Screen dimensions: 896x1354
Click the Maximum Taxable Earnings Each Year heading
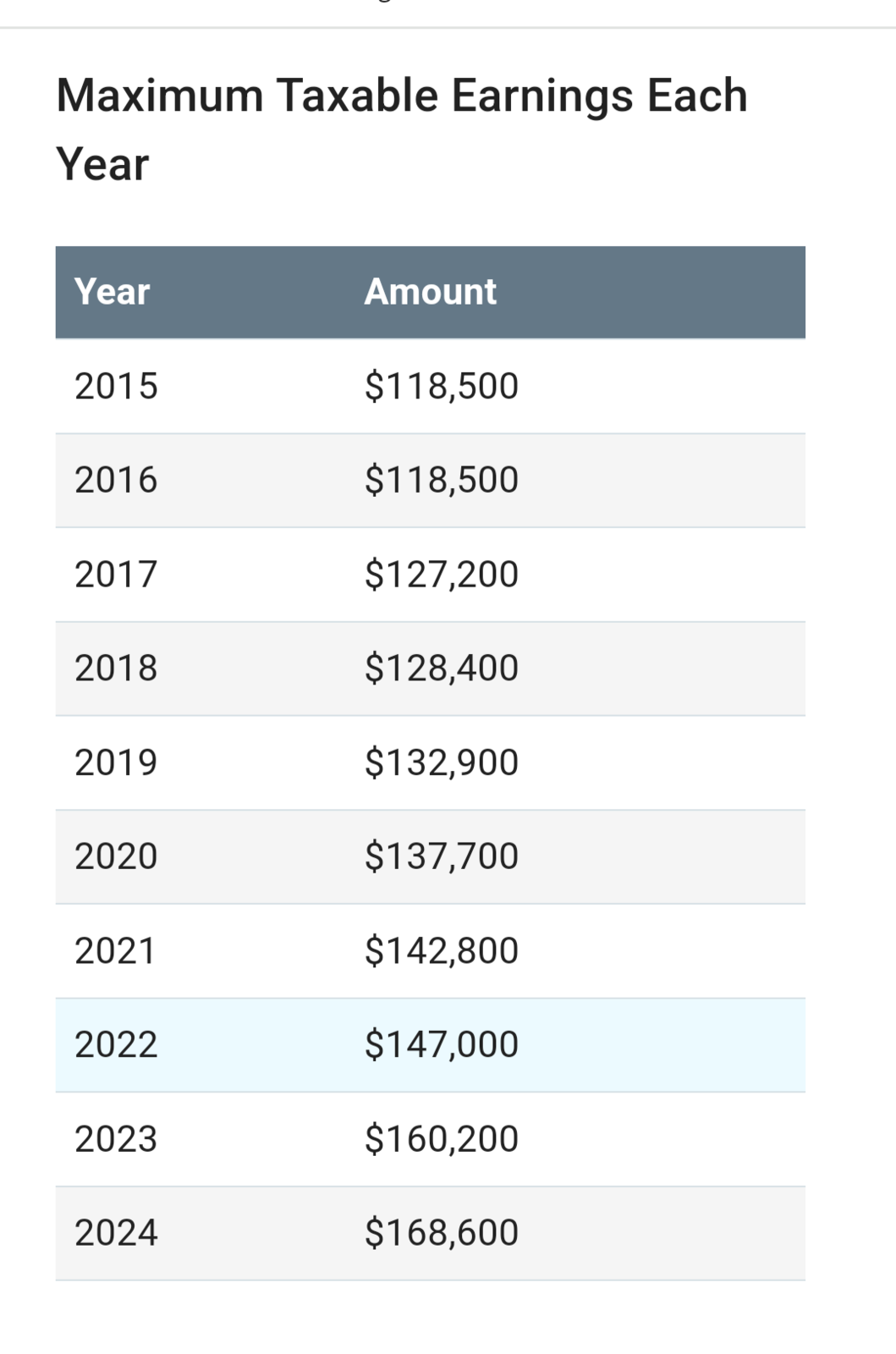[402, 129]
